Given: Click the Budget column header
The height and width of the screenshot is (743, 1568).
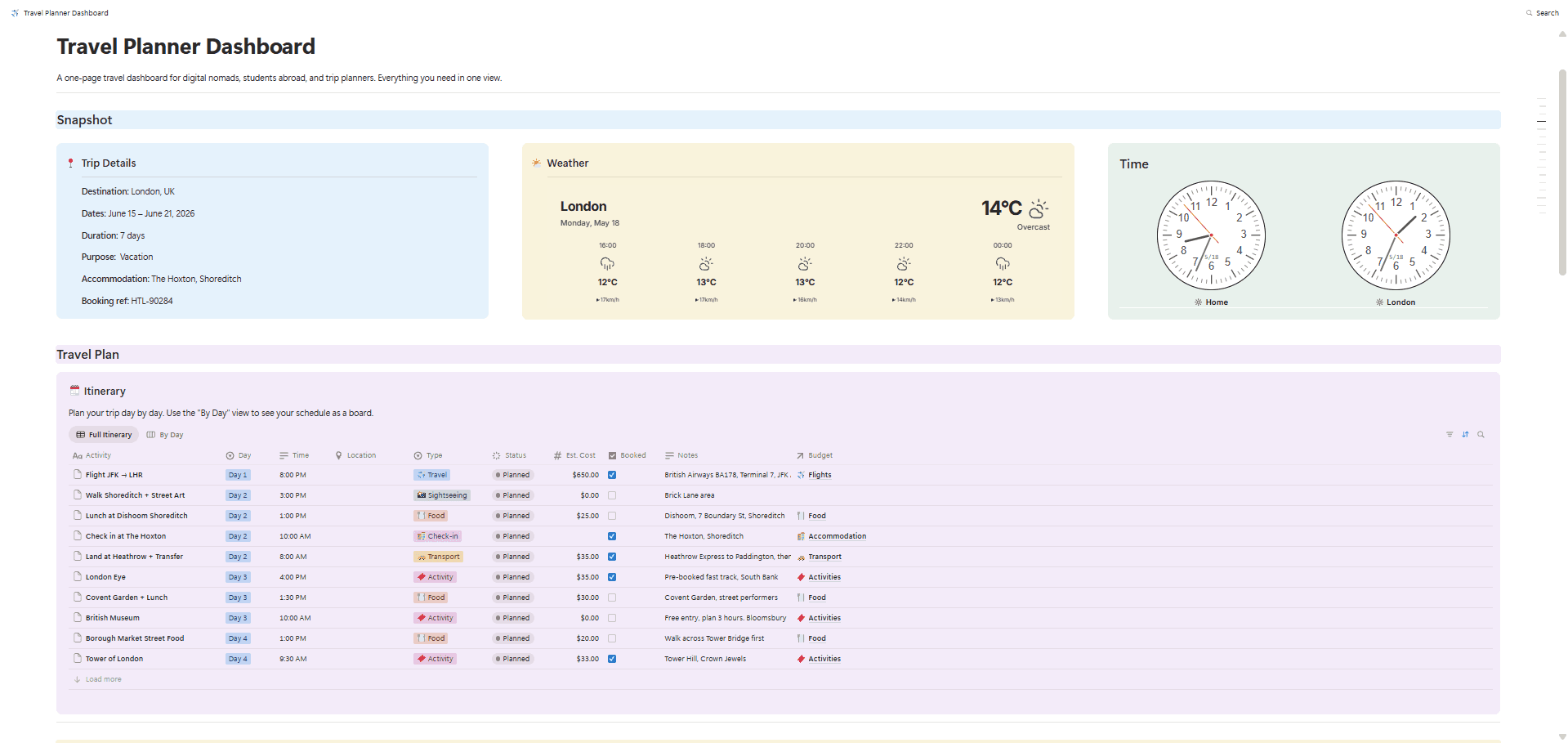Looking at the screenshot, I should [x=815, y=455].
